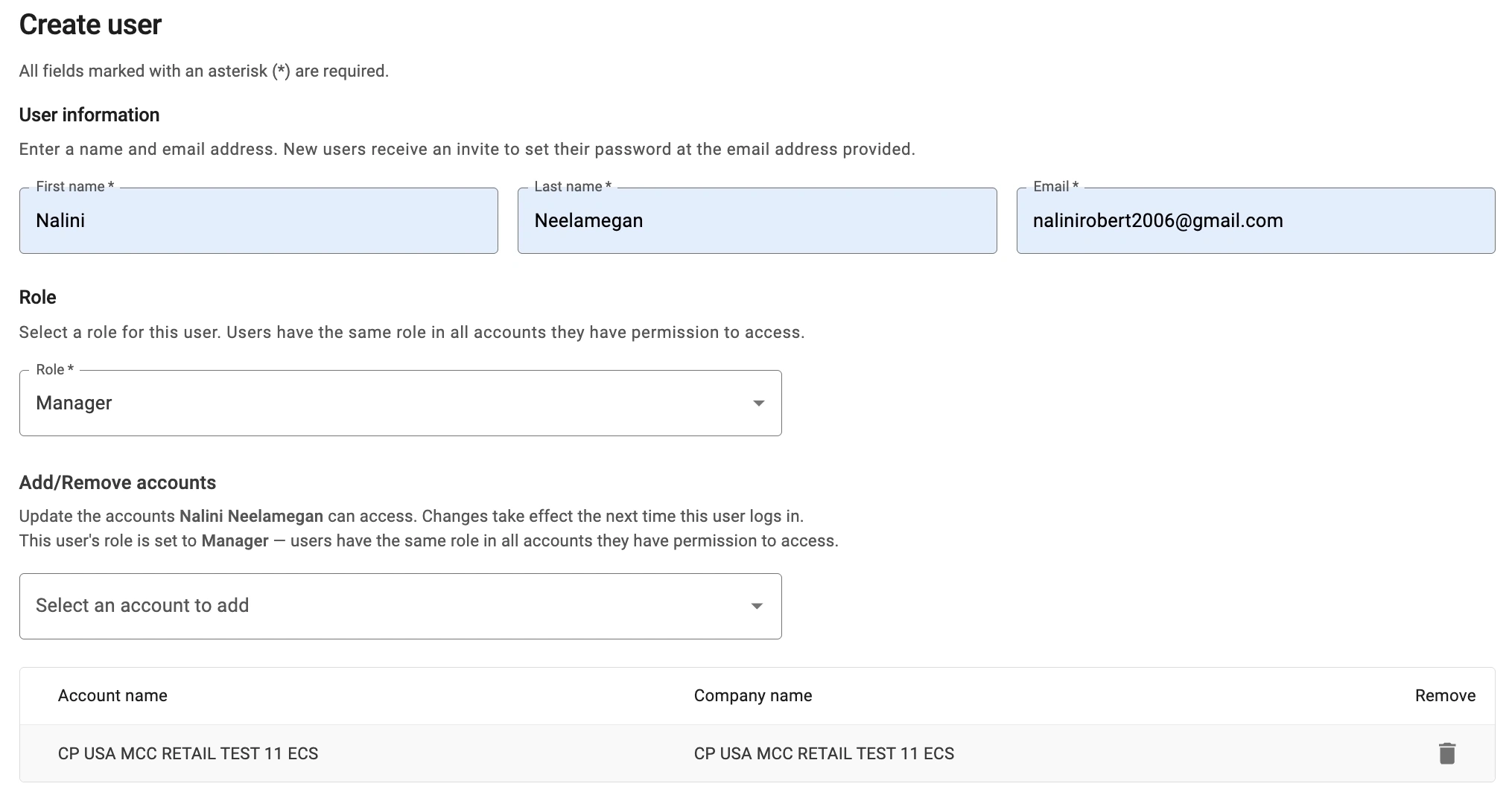This screenshot has width=1512, height=798.
Task: Focus the First name input field
Action: point(258,221)
